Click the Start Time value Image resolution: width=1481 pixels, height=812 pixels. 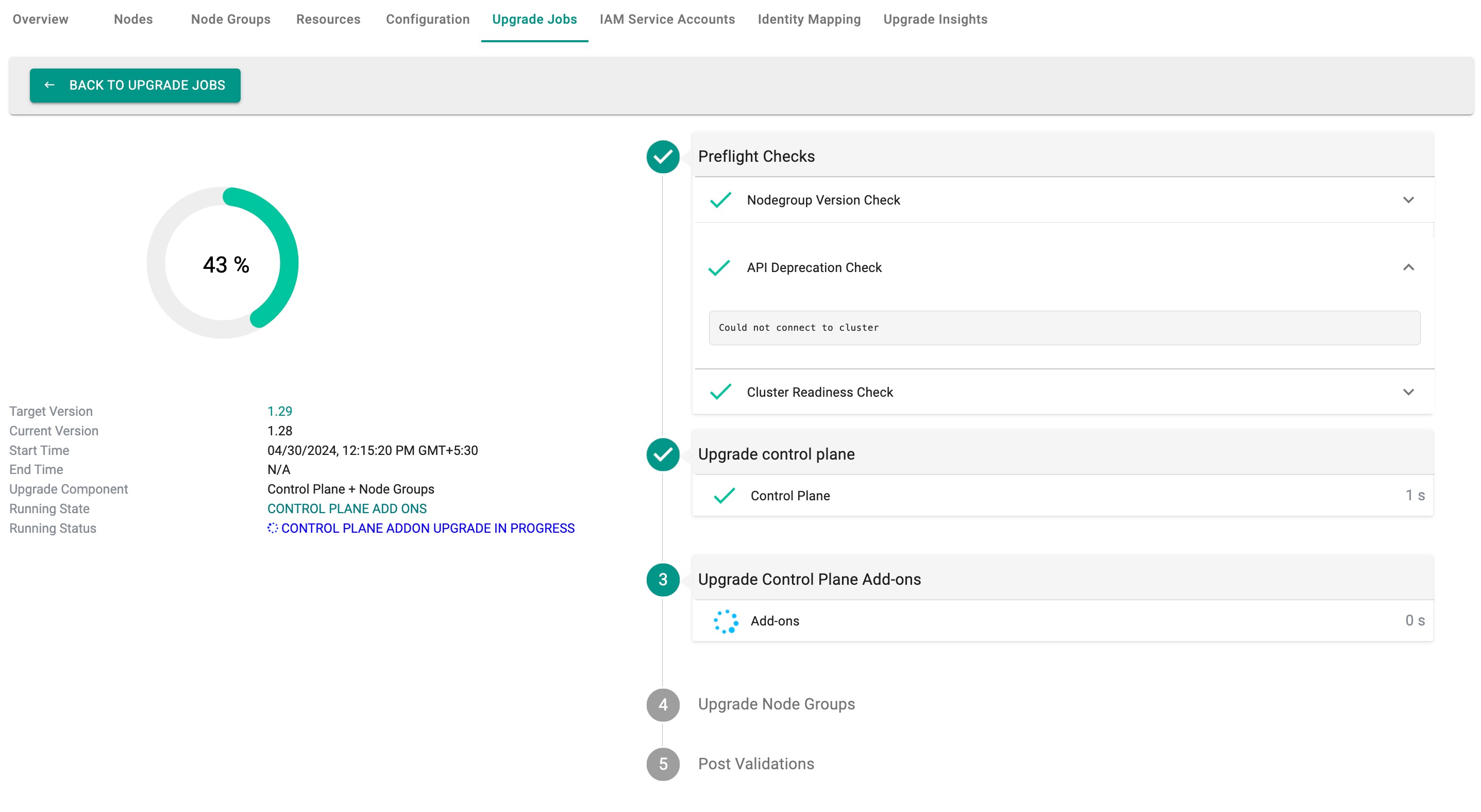click(x=373, y=450)
